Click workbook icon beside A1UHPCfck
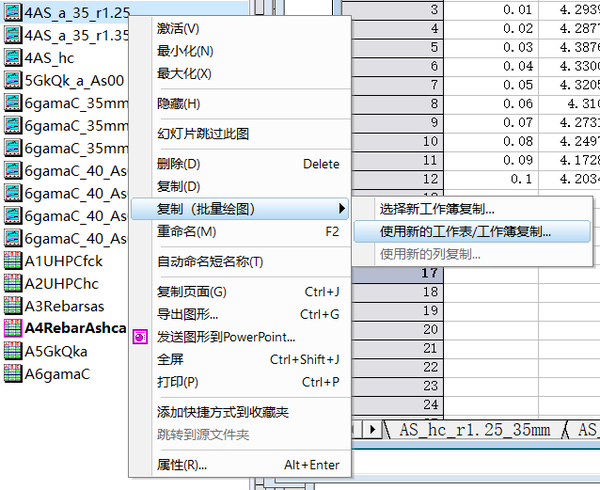Screen dimensions: 600x490 tap(12, 261)
